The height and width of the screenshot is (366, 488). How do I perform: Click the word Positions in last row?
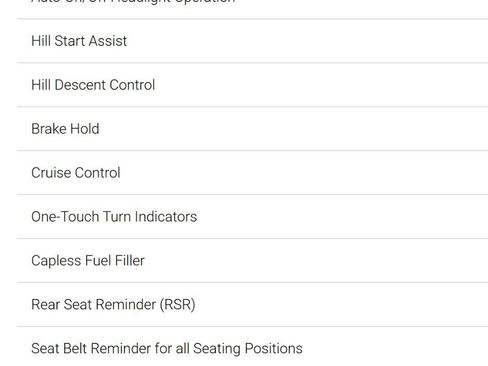(x=274, y=349)
